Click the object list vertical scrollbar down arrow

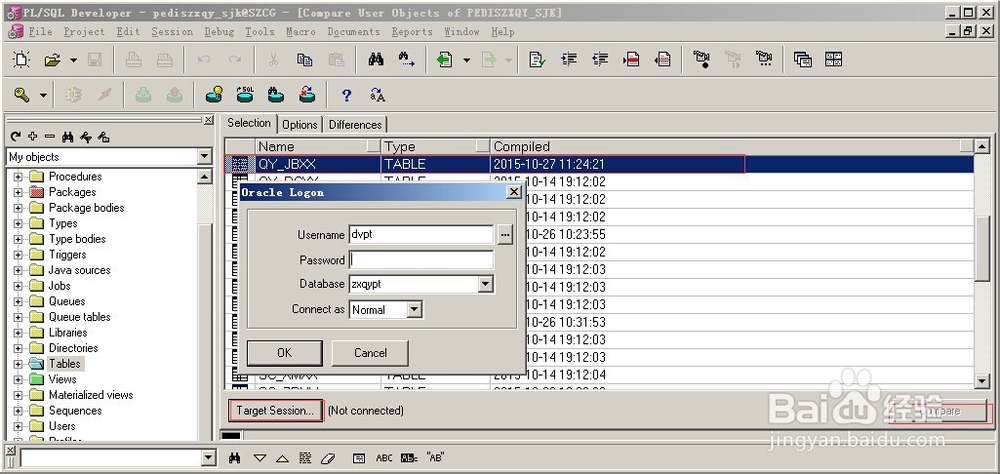pyautogui.click(x=983, y=381)
